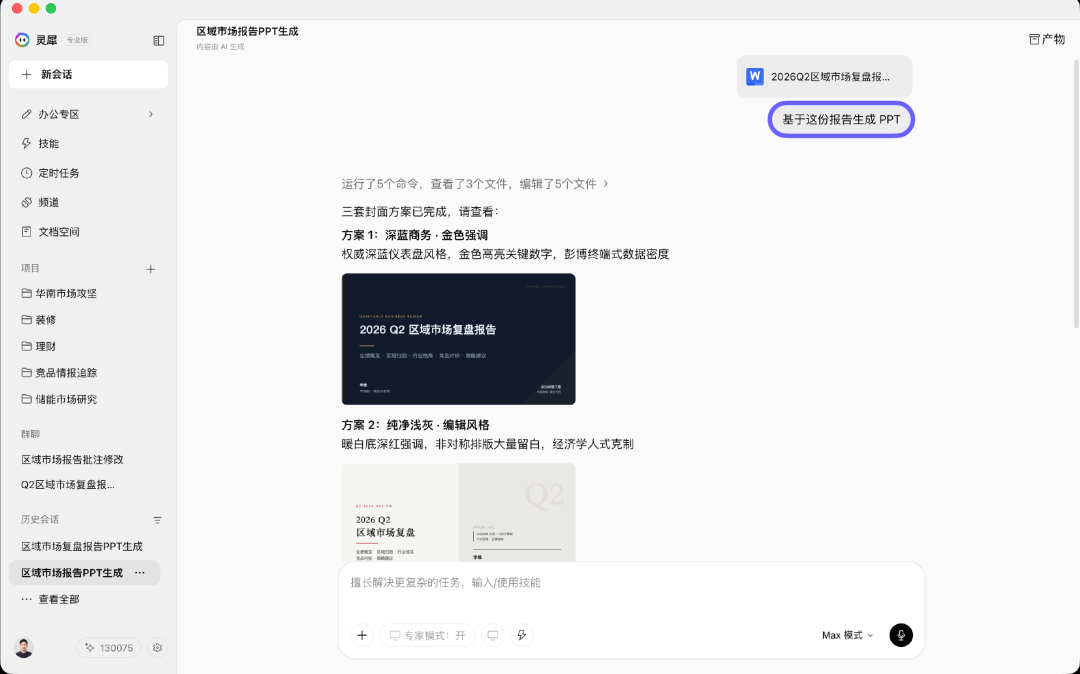Start a 新会话
This screenshot has height=674, width=1080.
88,74
